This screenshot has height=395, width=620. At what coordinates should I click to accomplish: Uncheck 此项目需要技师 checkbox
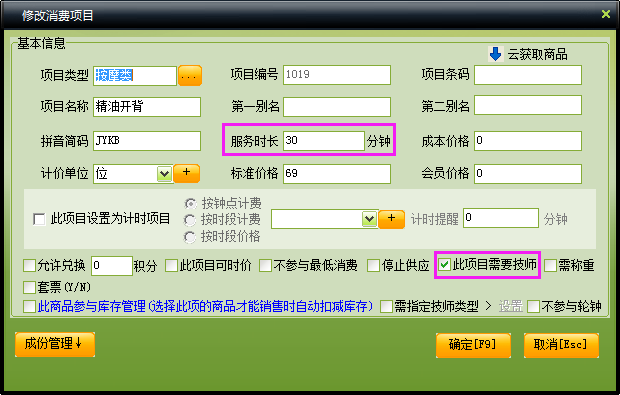pos(444,265)
